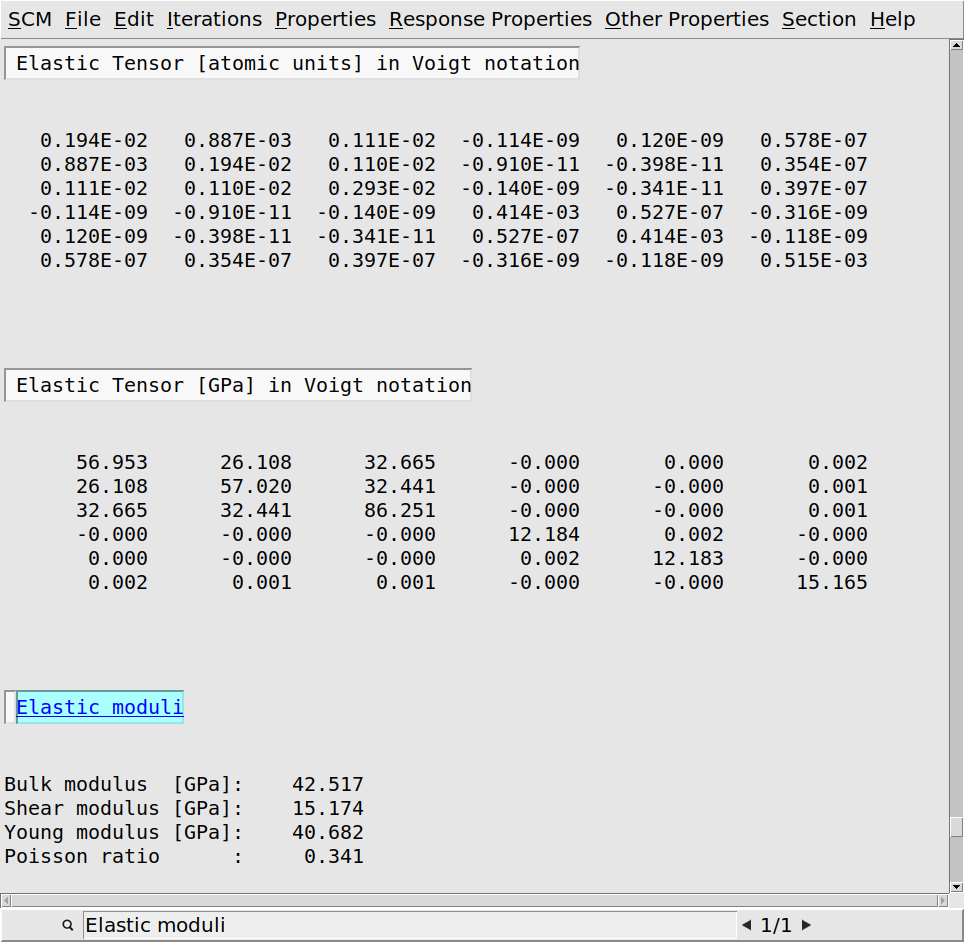This screenshot has width=964, height=942.
Task: Go to next search match arrow
Action: (x=807, y=926)
